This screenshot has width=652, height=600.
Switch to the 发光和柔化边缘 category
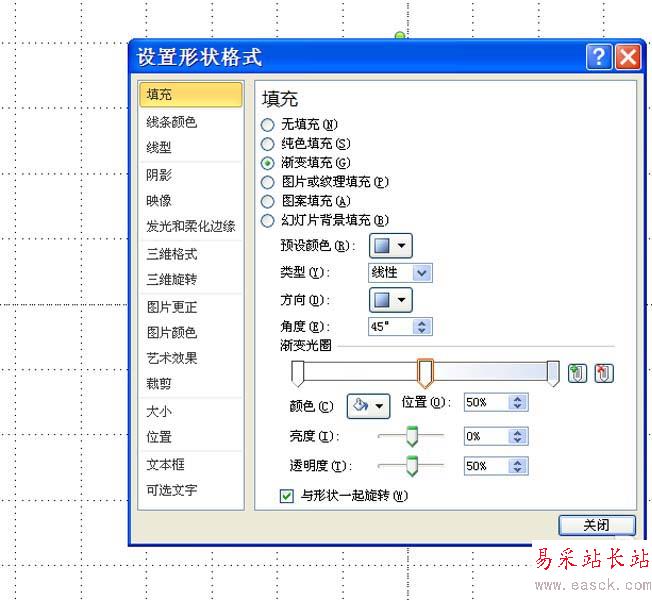coord(191,226)
